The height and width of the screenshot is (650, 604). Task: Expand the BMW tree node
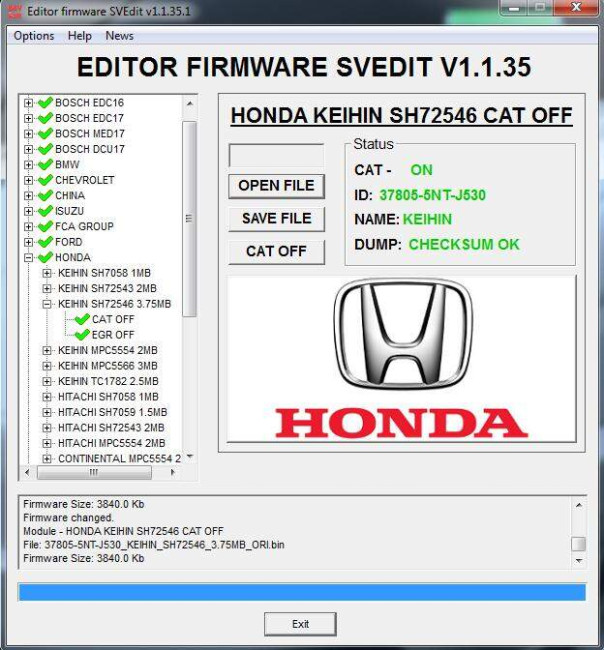click(x=28, y=165)
